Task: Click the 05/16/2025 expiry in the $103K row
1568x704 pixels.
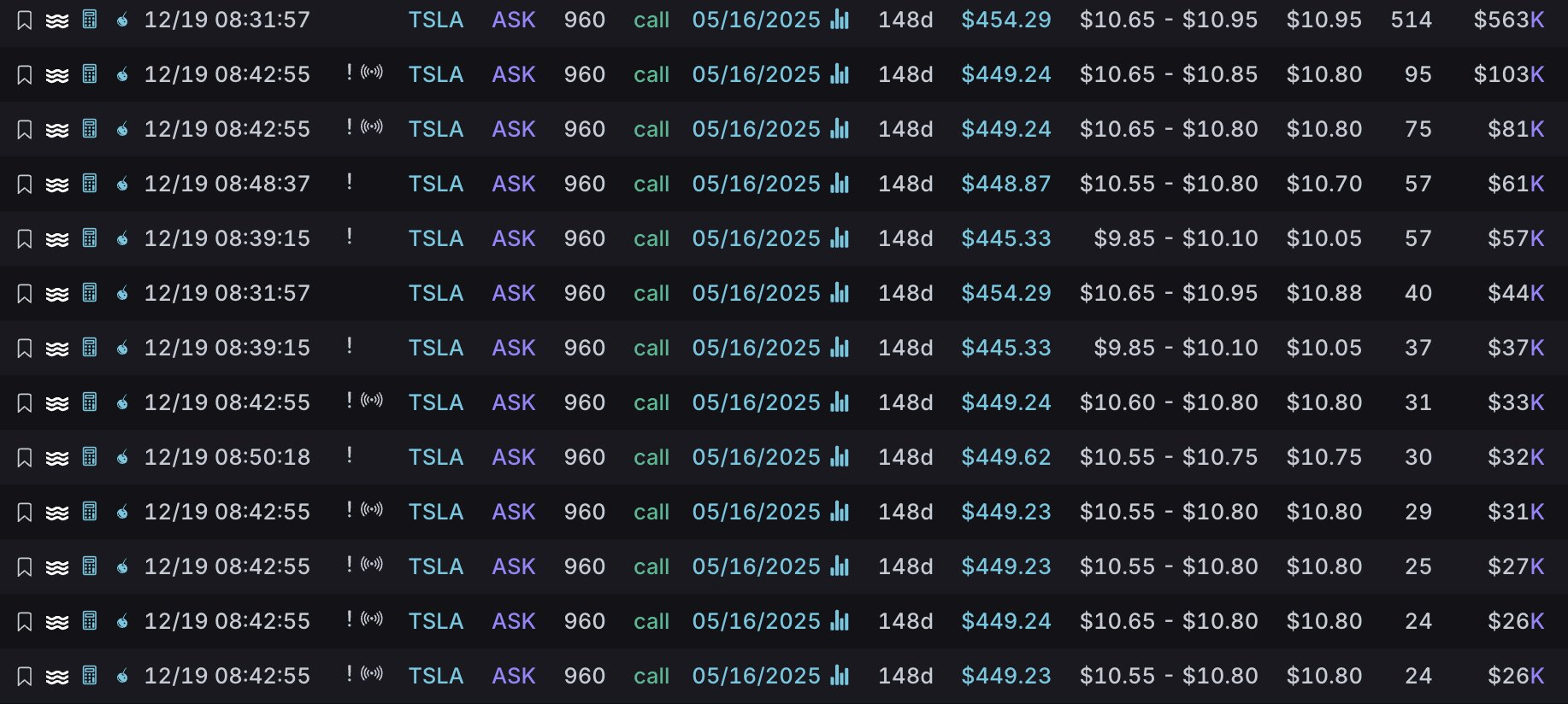Action: click(x=757, y=74)
